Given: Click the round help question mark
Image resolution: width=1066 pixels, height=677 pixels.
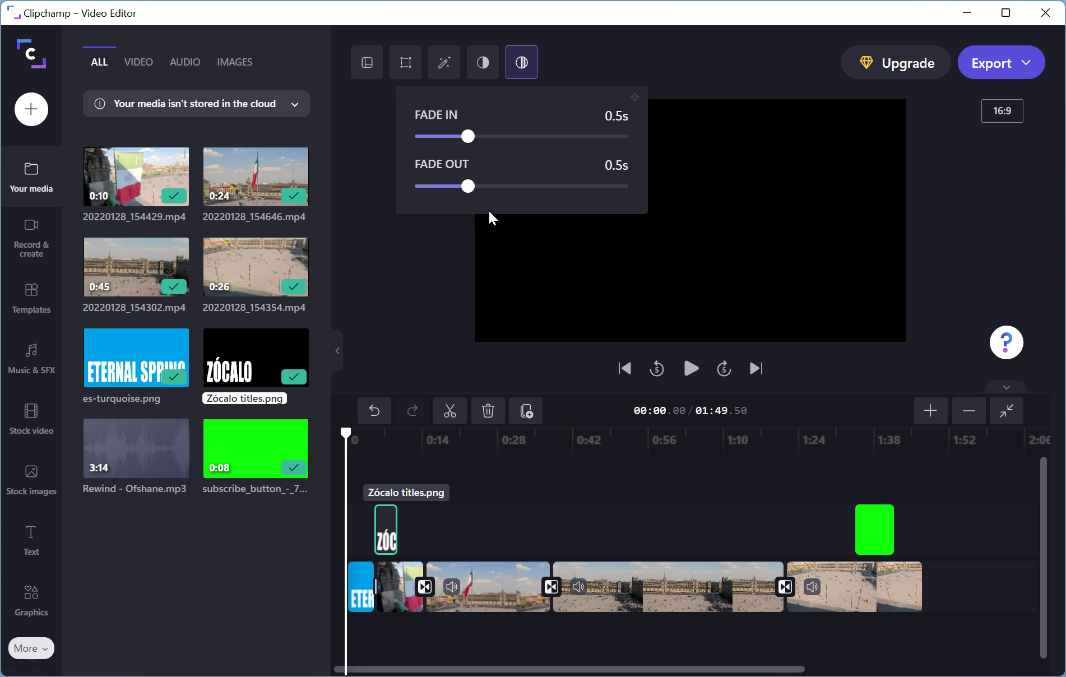Looking at the screenshot, I should tap(1006, 343).
